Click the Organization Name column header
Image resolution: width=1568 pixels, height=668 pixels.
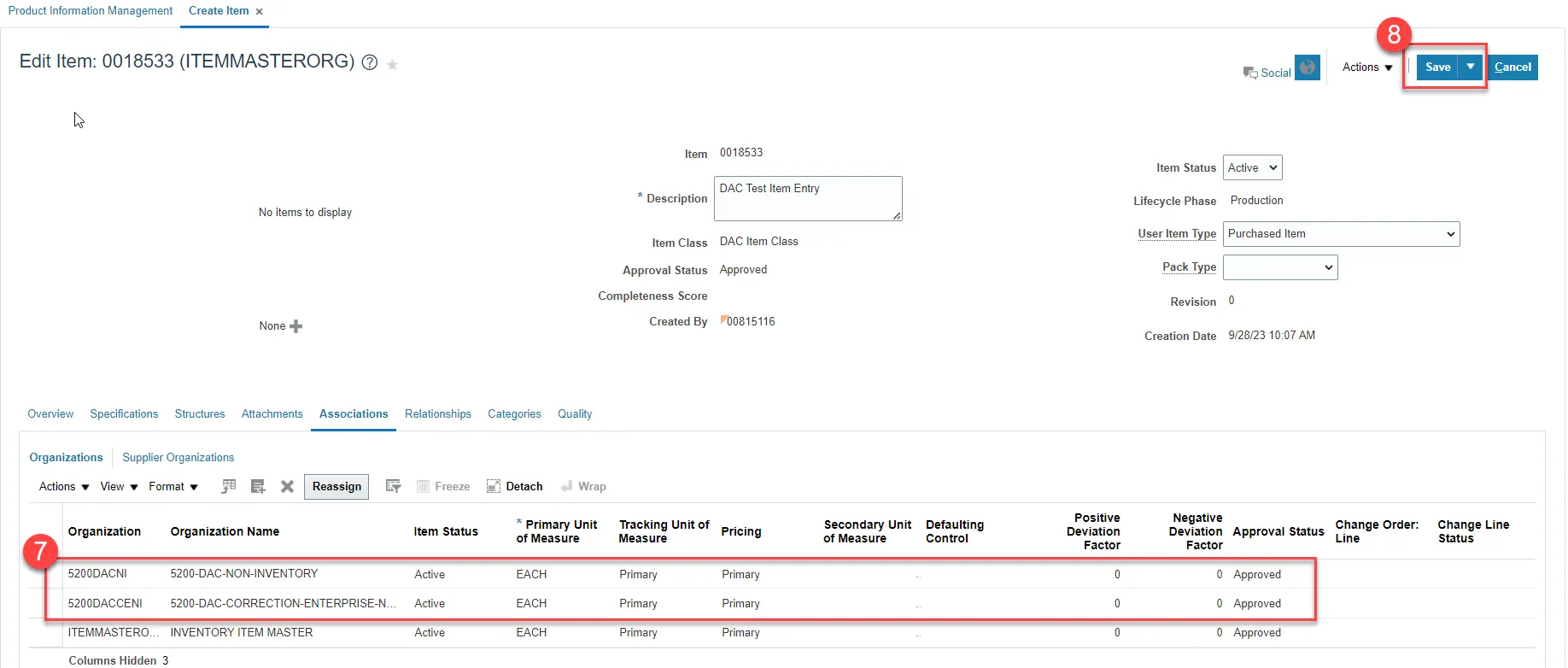225,531
